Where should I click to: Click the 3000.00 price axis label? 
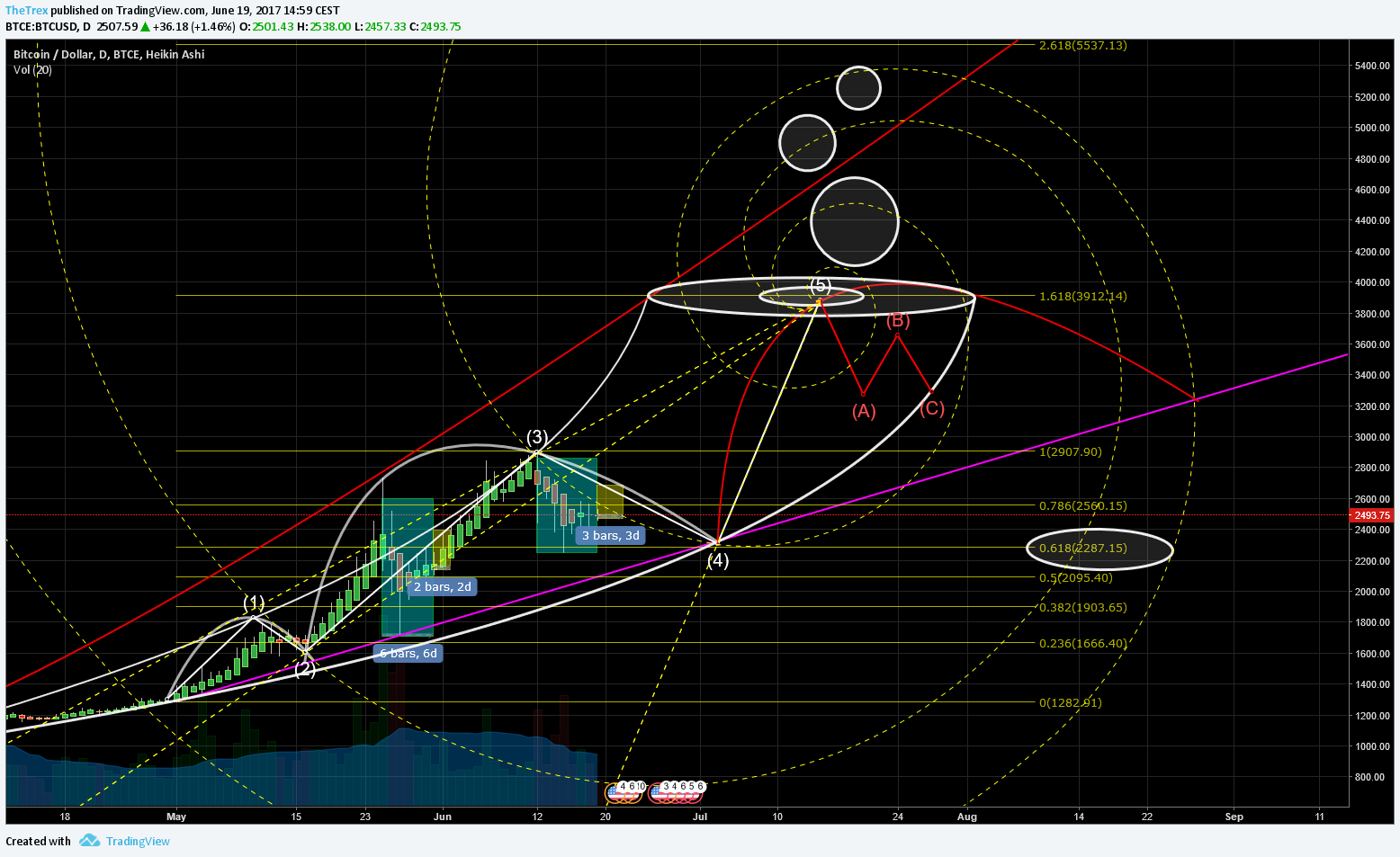point(1372,438)
